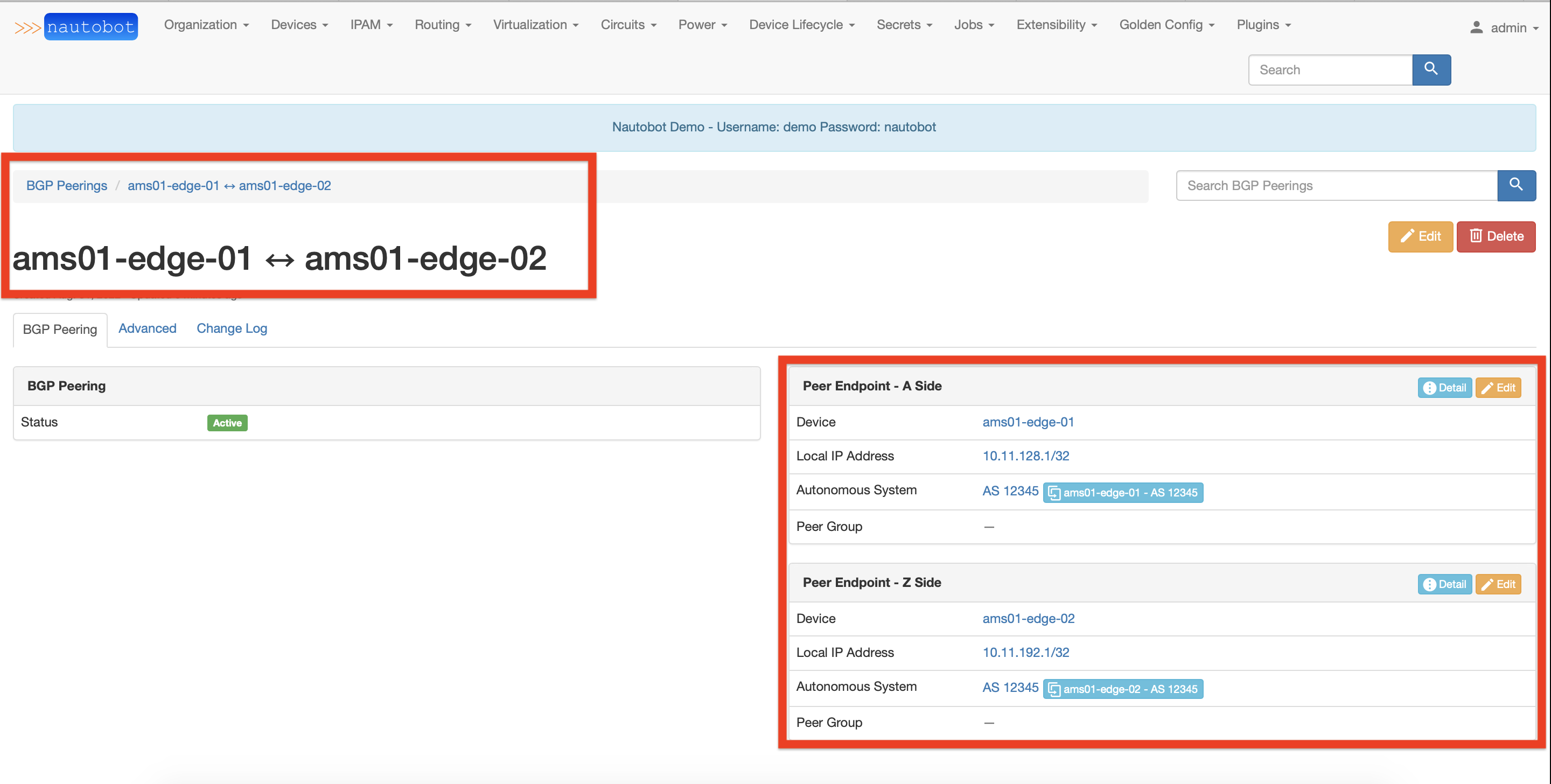Open the BGP Peerings breadcrumb link
Viewport: 1551px width, 784px height.
pyautogui.click(x=66, y=185)
